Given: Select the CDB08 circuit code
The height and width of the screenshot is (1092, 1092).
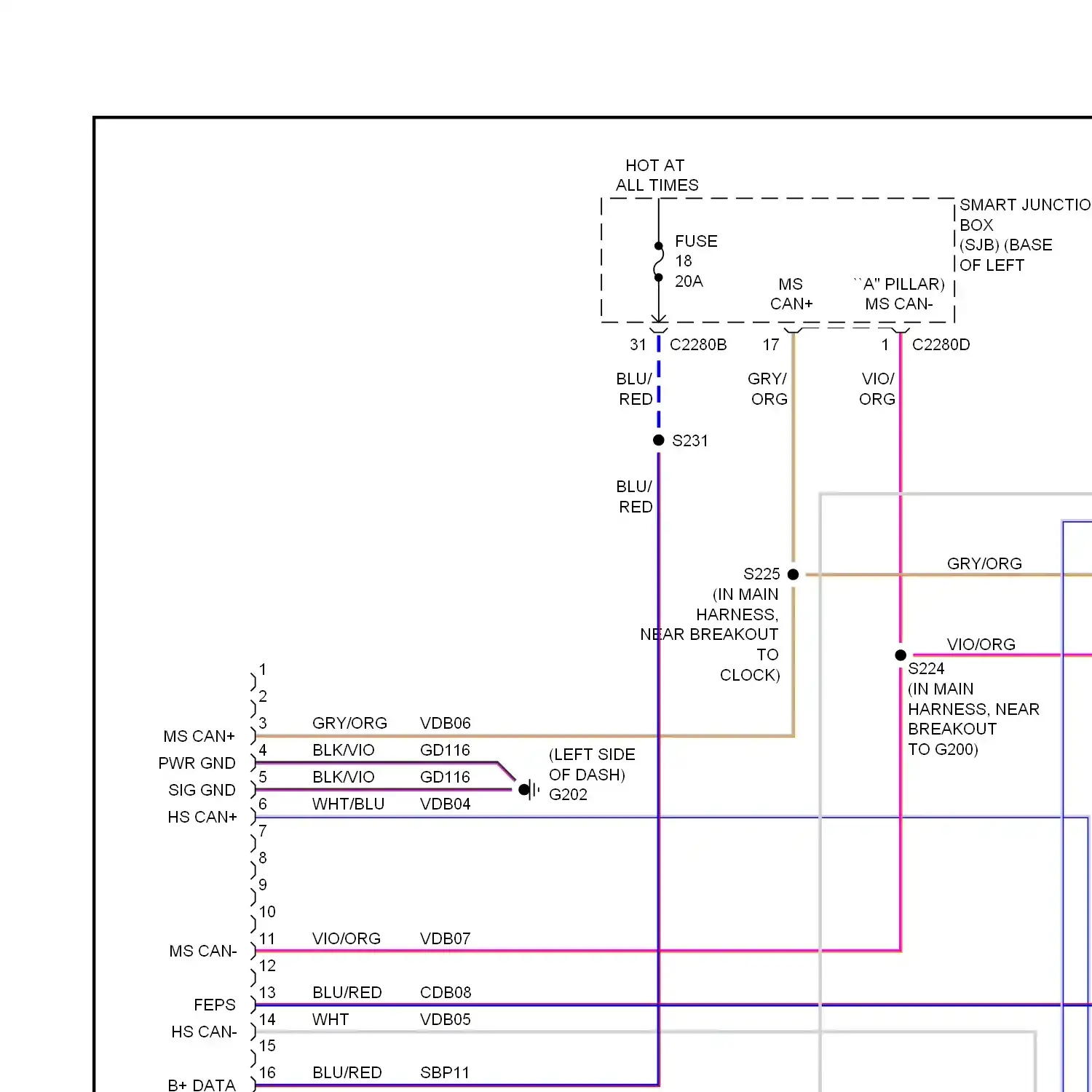Looking at the screenshot, I should (x=446, y=992).
